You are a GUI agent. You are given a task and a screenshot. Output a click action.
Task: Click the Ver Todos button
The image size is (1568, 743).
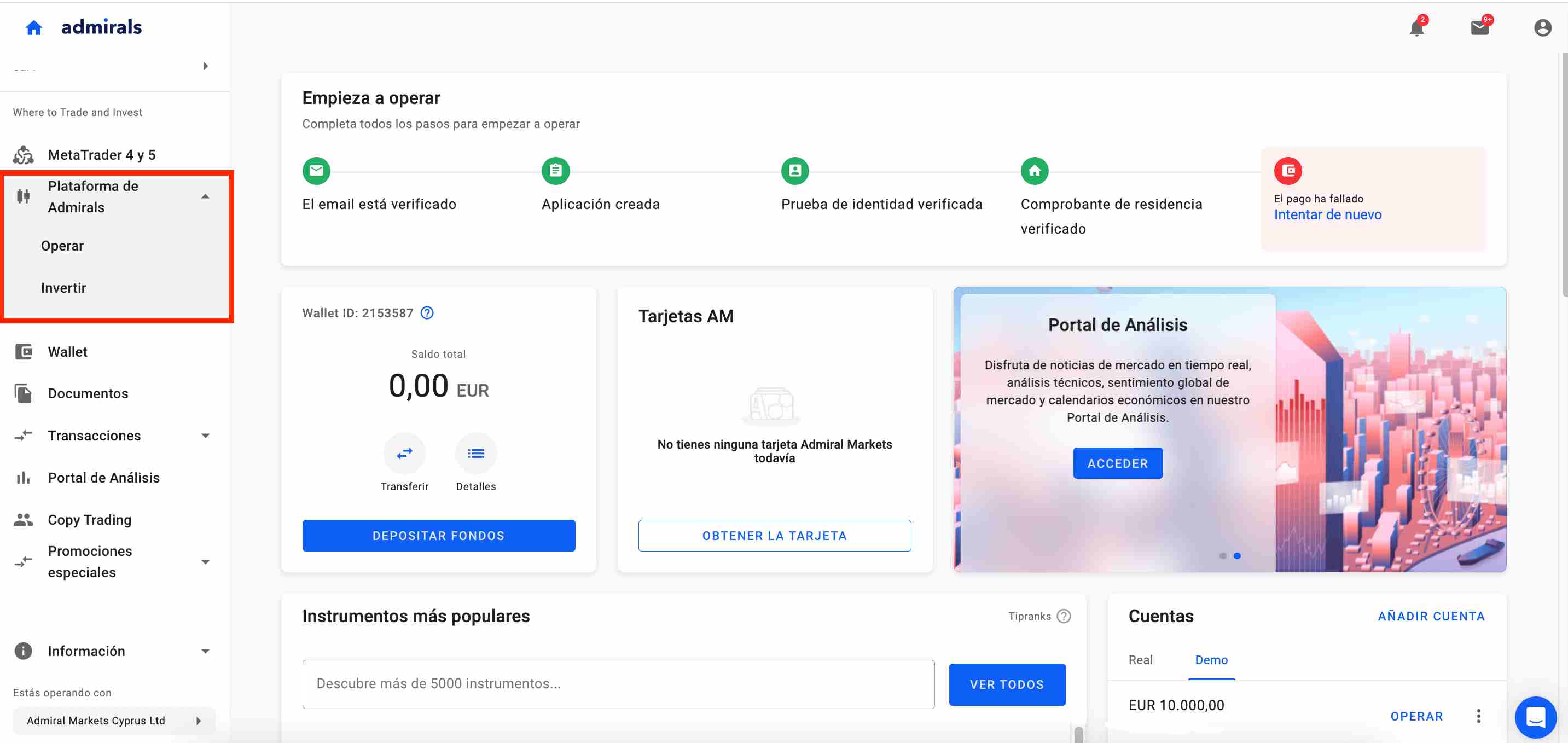[1007, 684]
